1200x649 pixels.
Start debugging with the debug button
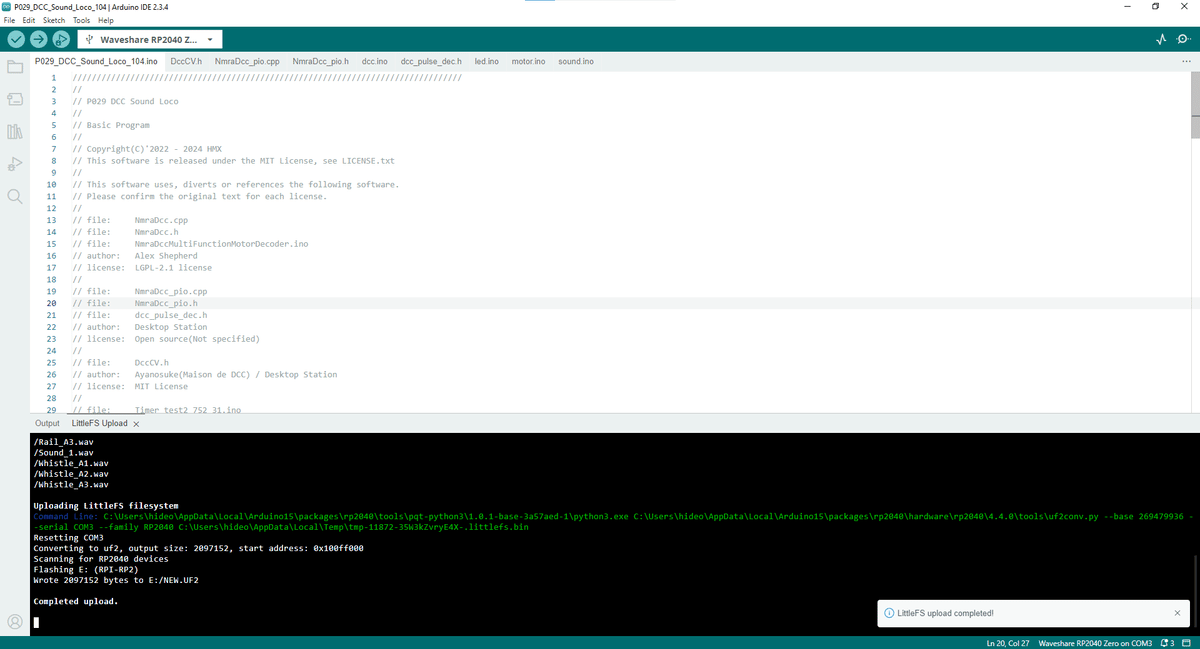[60, 39]
